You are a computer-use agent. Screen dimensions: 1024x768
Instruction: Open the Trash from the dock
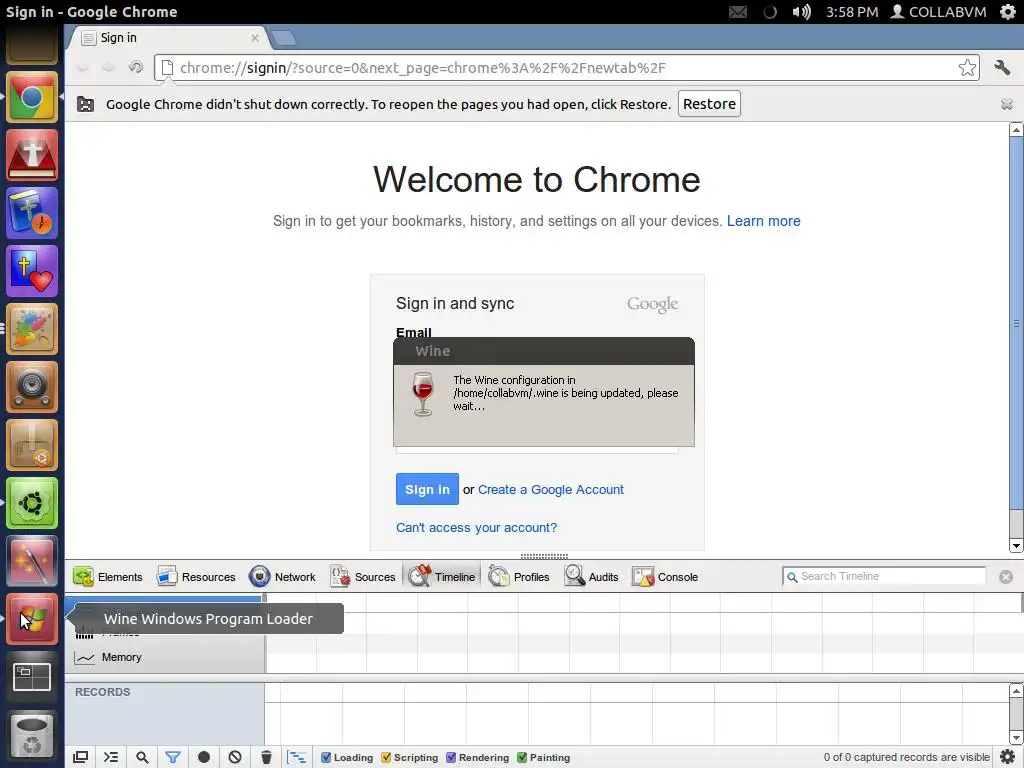tap(32, 735)
